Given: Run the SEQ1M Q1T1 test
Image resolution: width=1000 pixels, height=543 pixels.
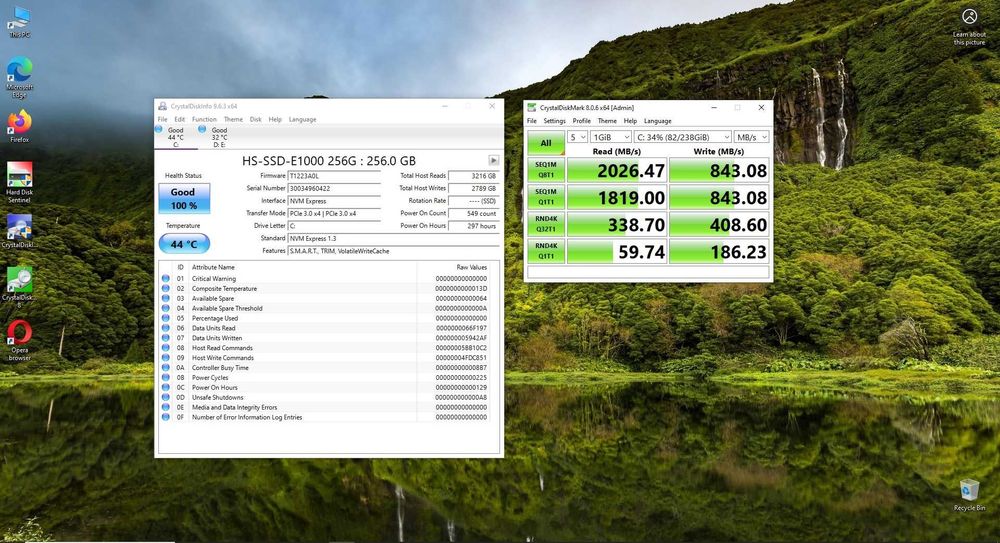Looking at the screenshot, I should coord(546,197).
